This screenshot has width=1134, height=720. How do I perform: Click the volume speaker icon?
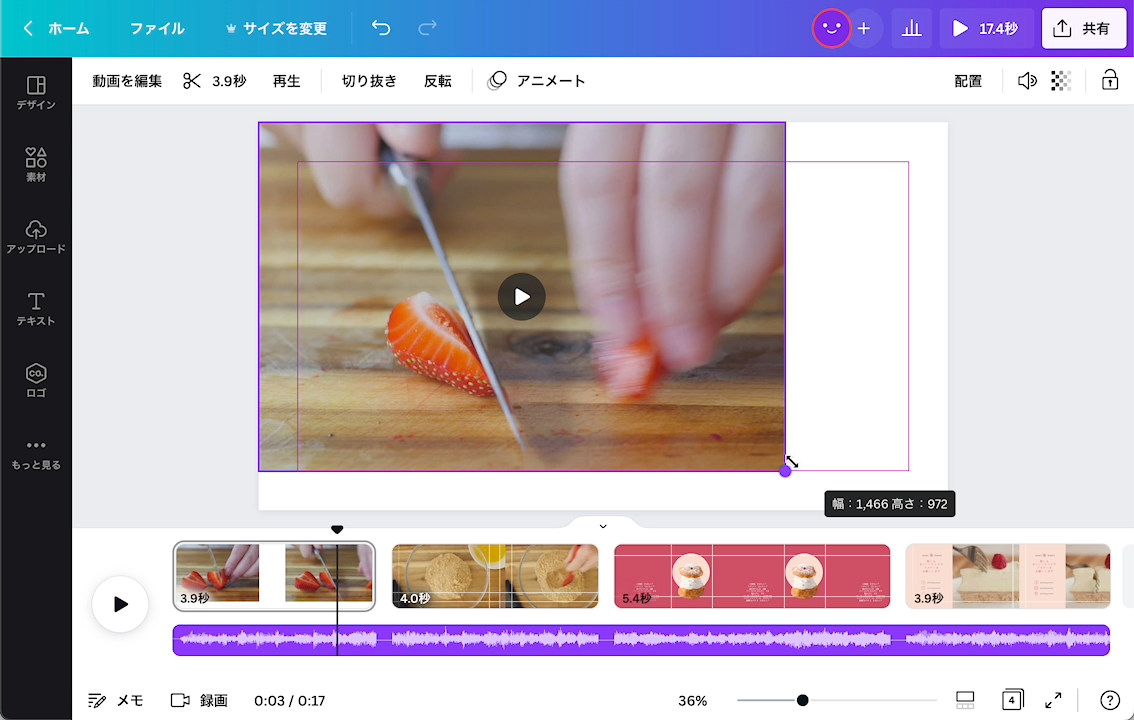(x=1027, y=81)
